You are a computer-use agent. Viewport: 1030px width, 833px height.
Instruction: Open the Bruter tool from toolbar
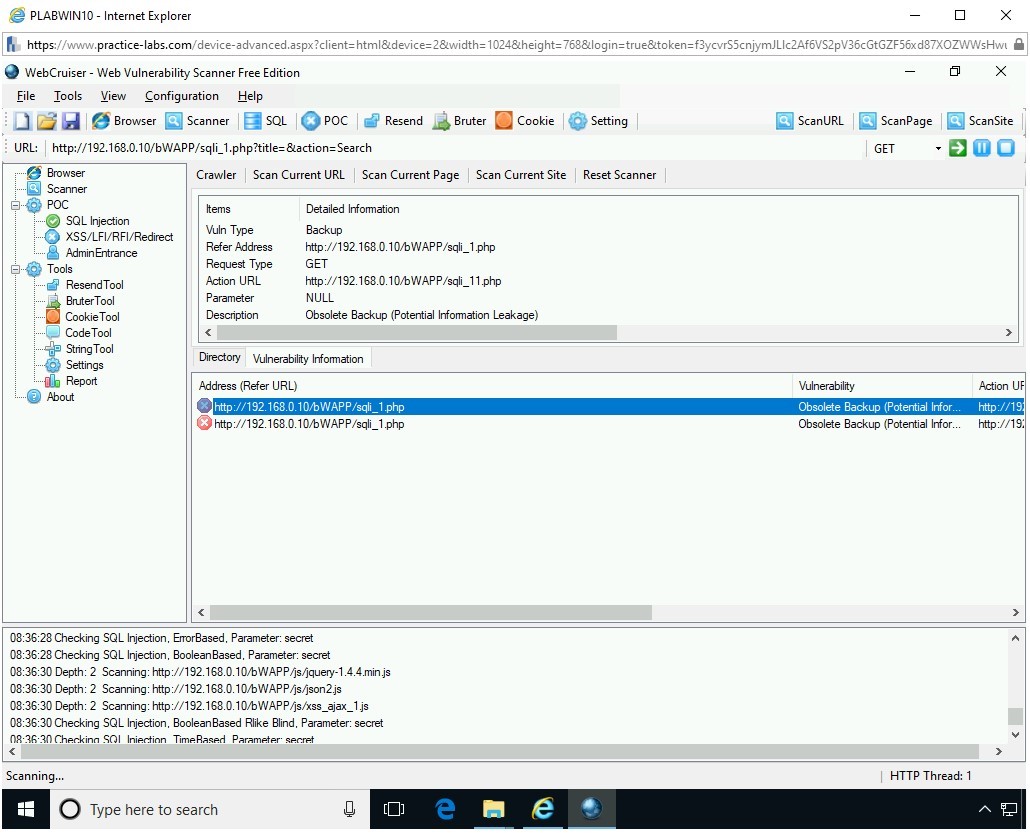click(x=459, y=121)
